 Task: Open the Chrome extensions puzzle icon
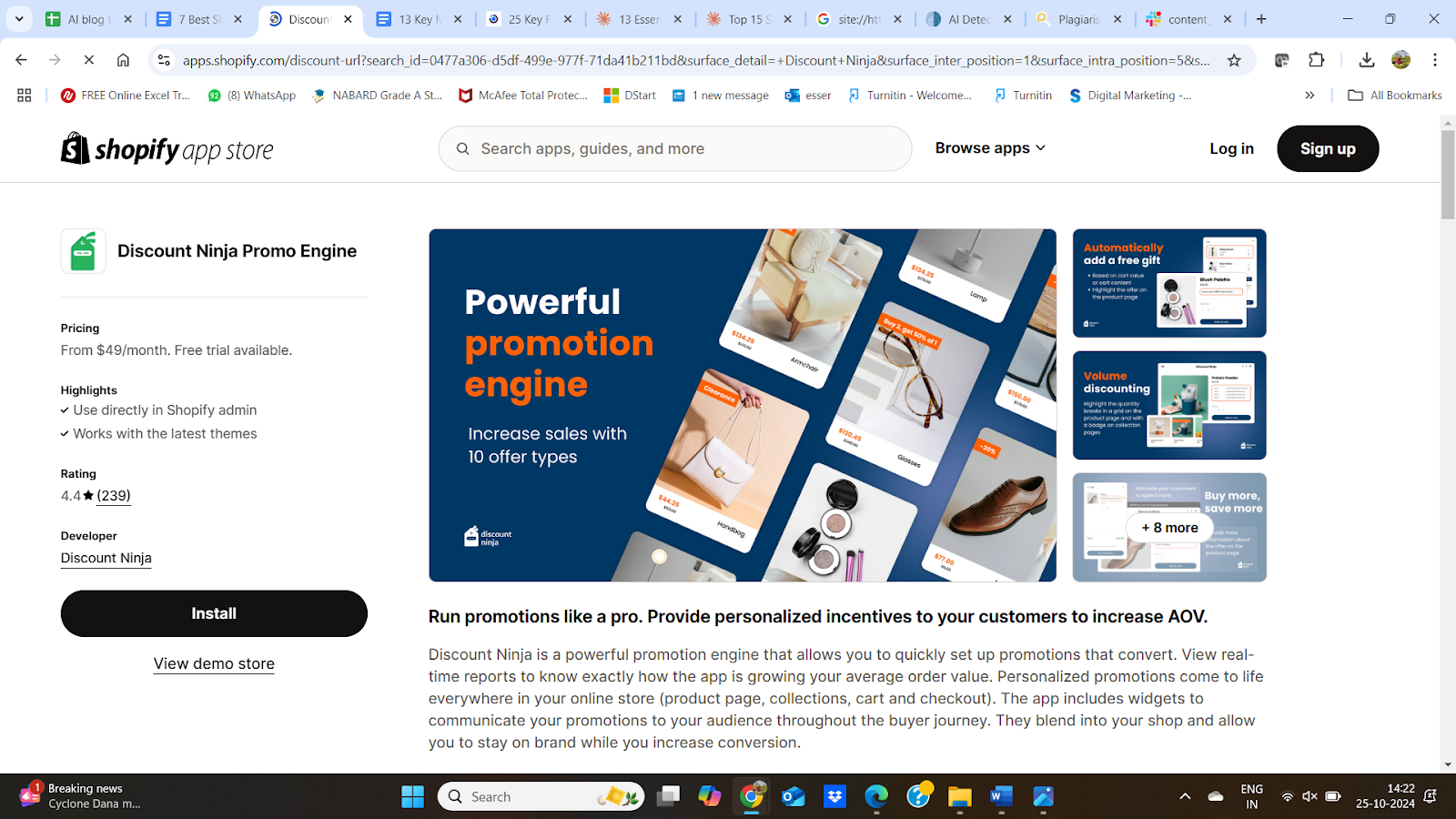(1316, 60)
